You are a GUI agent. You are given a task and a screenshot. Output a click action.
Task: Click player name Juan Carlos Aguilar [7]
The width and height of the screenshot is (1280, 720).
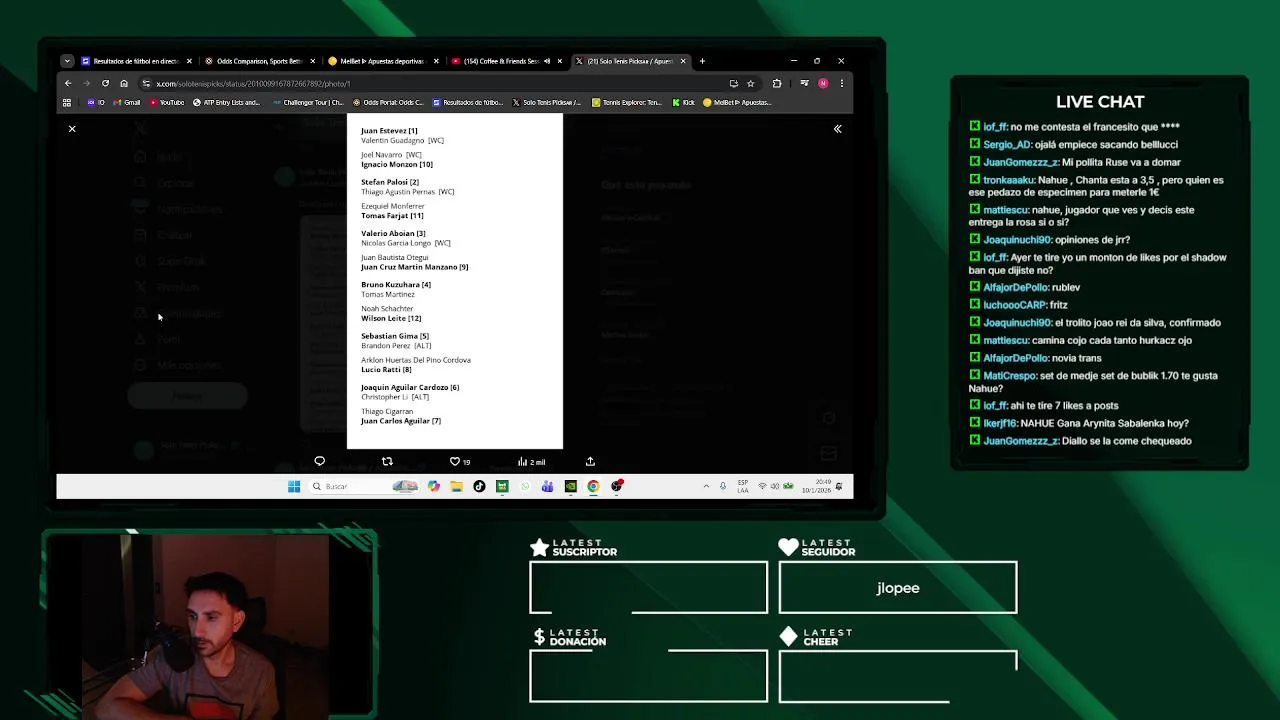click(x=401, y=421)
